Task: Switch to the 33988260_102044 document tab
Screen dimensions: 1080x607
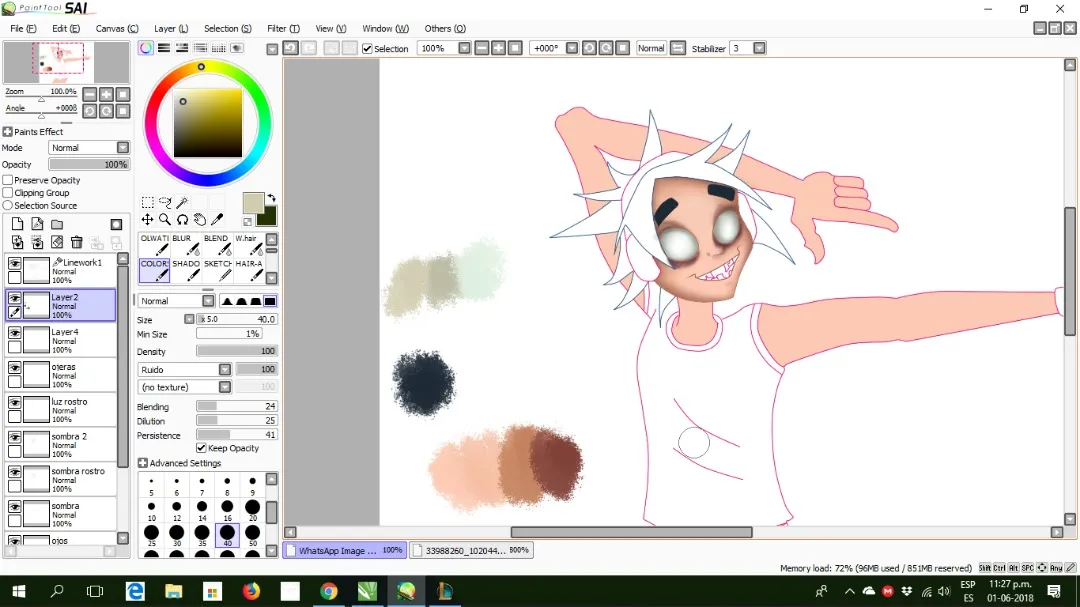Action: [471, 550]
